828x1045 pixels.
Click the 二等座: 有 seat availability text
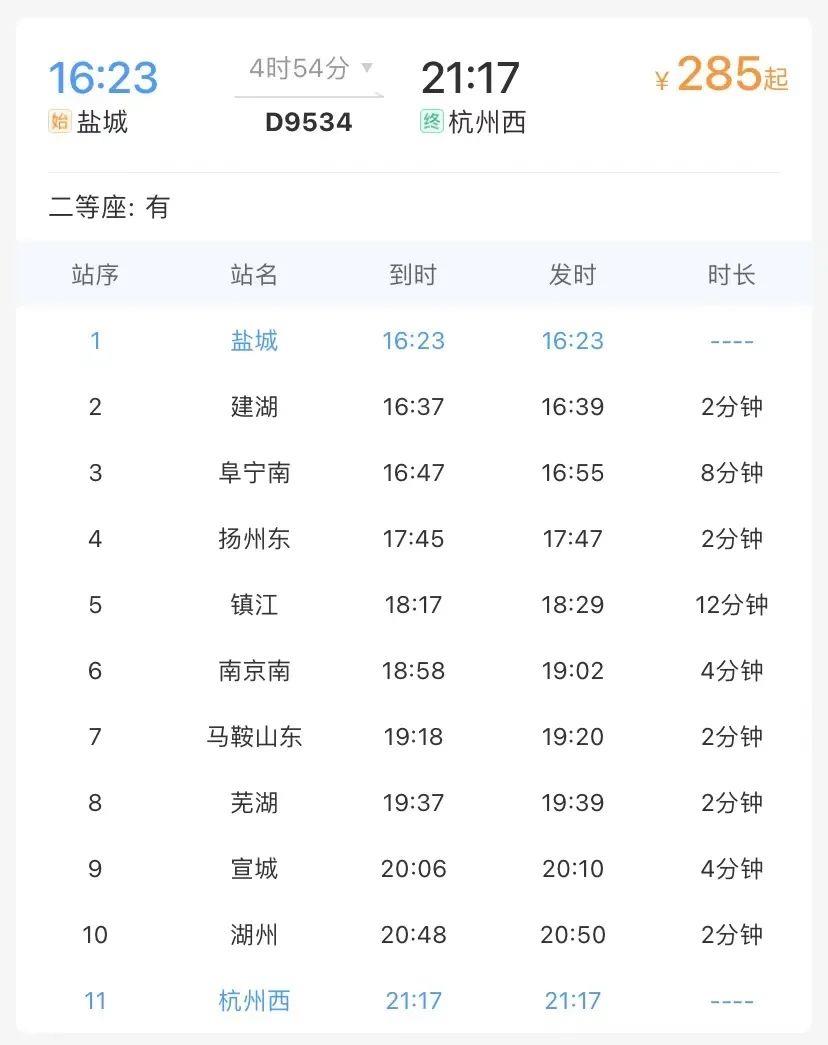[x=109, y=207]
